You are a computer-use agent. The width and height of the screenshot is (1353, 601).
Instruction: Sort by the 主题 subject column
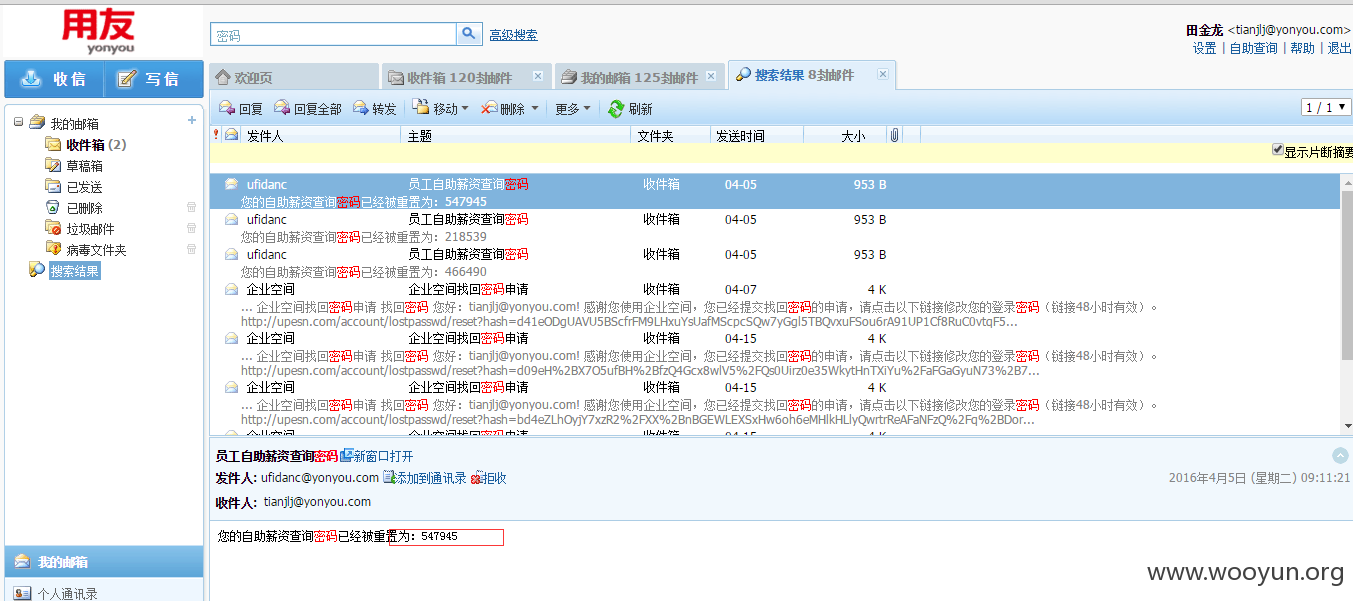[420, 136]
